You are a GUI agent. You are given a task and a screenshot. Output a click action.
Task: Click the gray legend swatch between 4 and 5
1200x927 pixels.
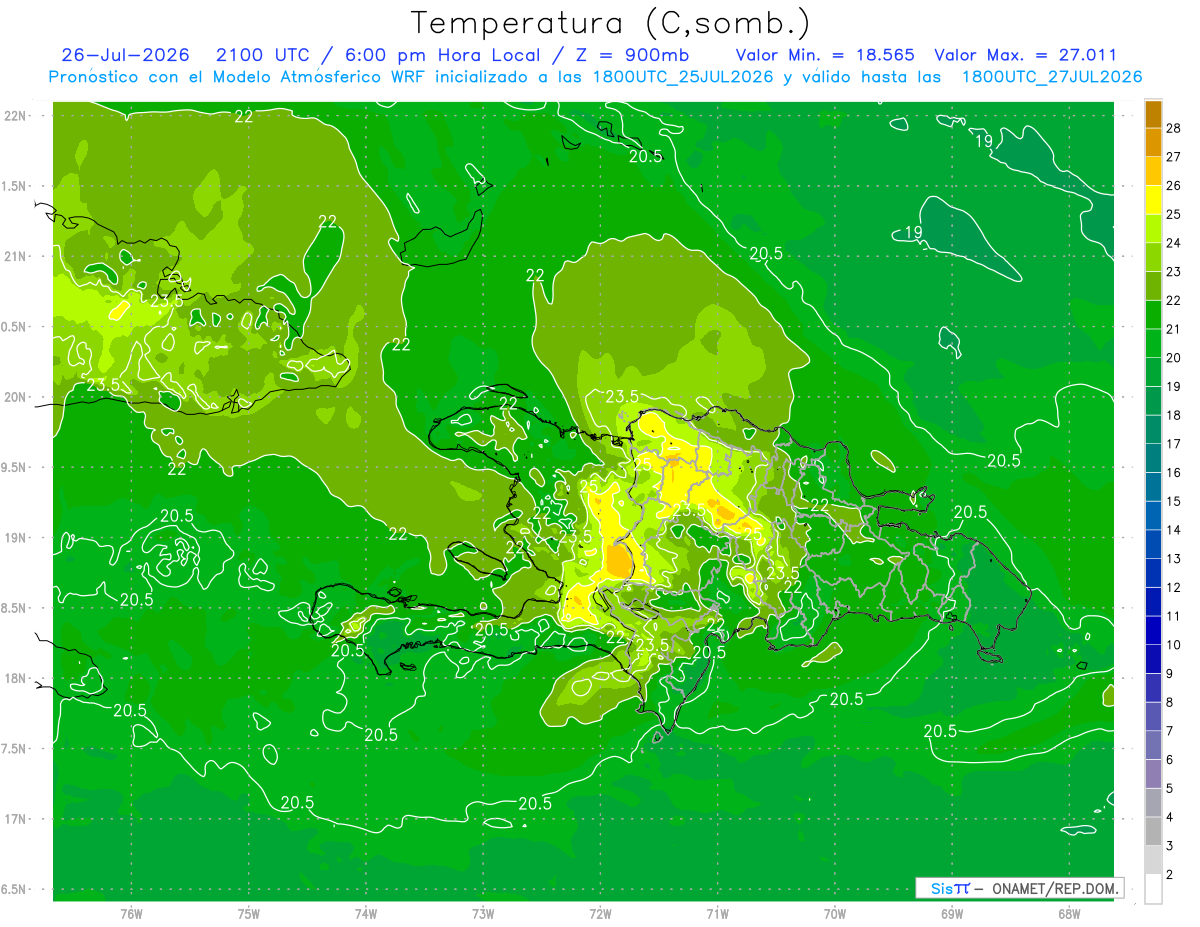pos(1153,803)
